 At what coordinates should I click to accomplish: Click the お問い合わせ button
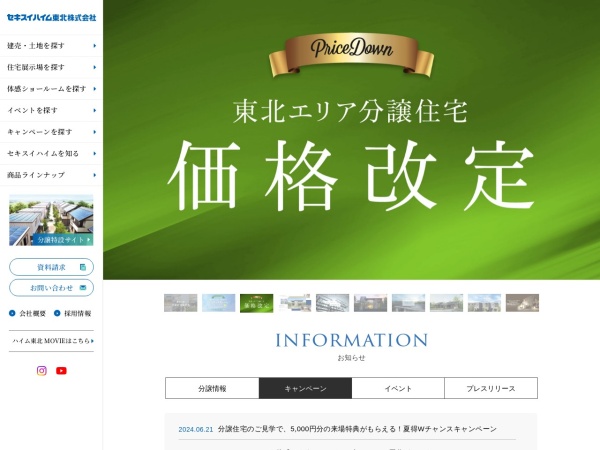pyautogui.click(x=51, y=288)
